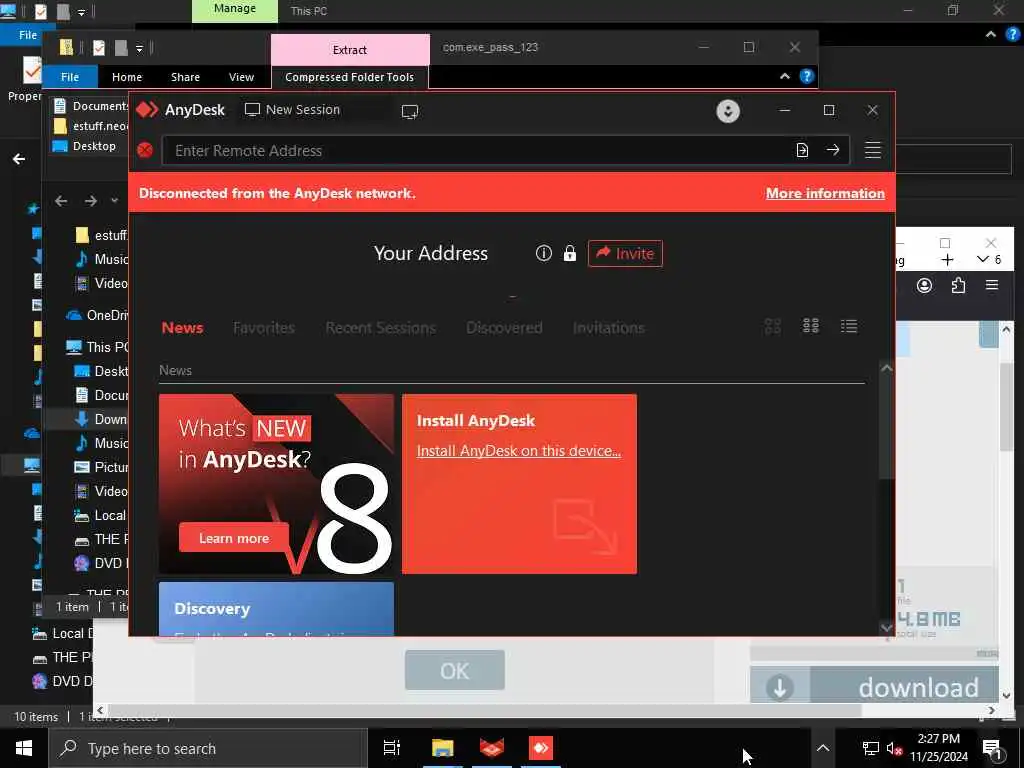
Task: Open the Discovery news card
Action: [x=276, y=609]
